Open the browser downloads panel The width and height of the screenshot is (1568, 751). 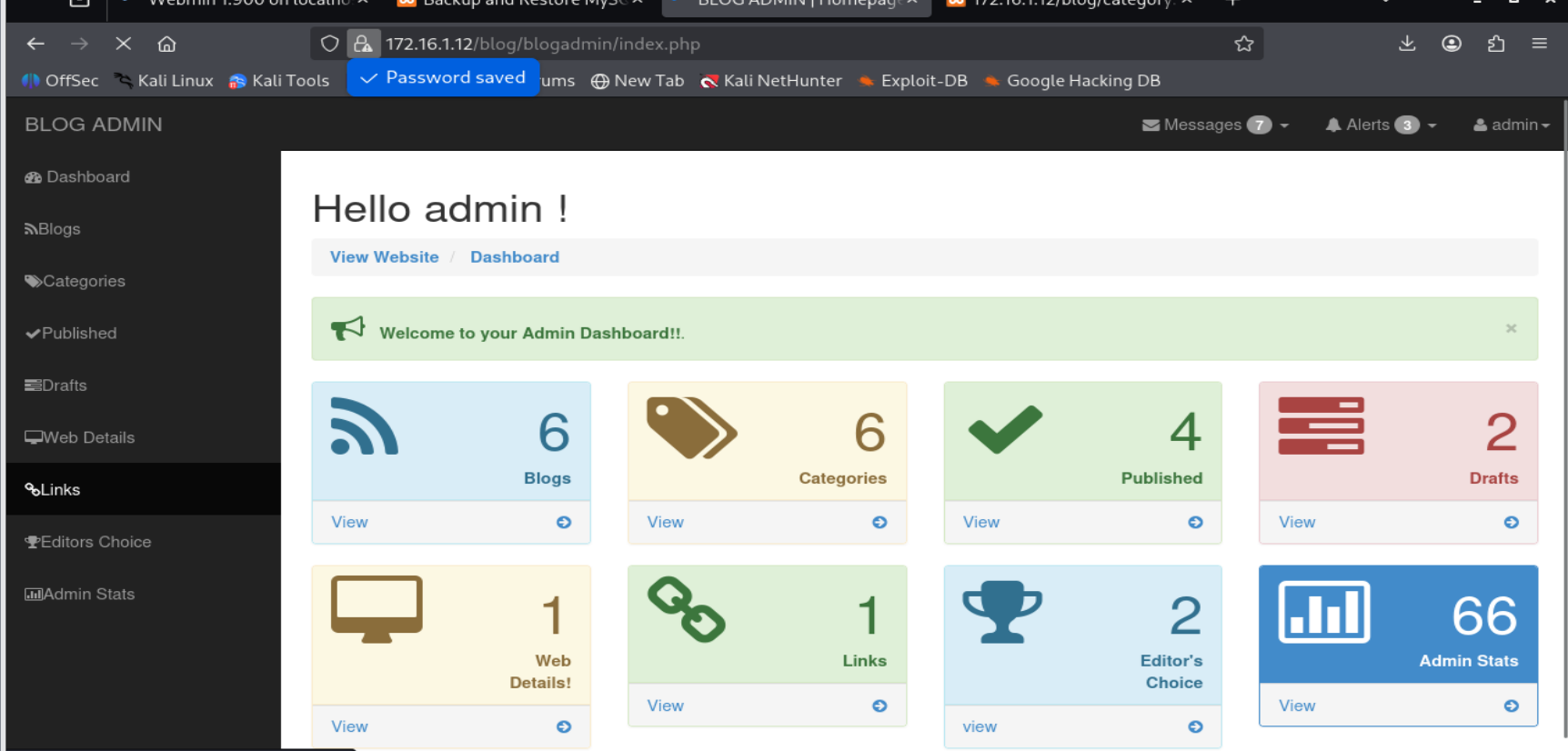coord(1407,44)
